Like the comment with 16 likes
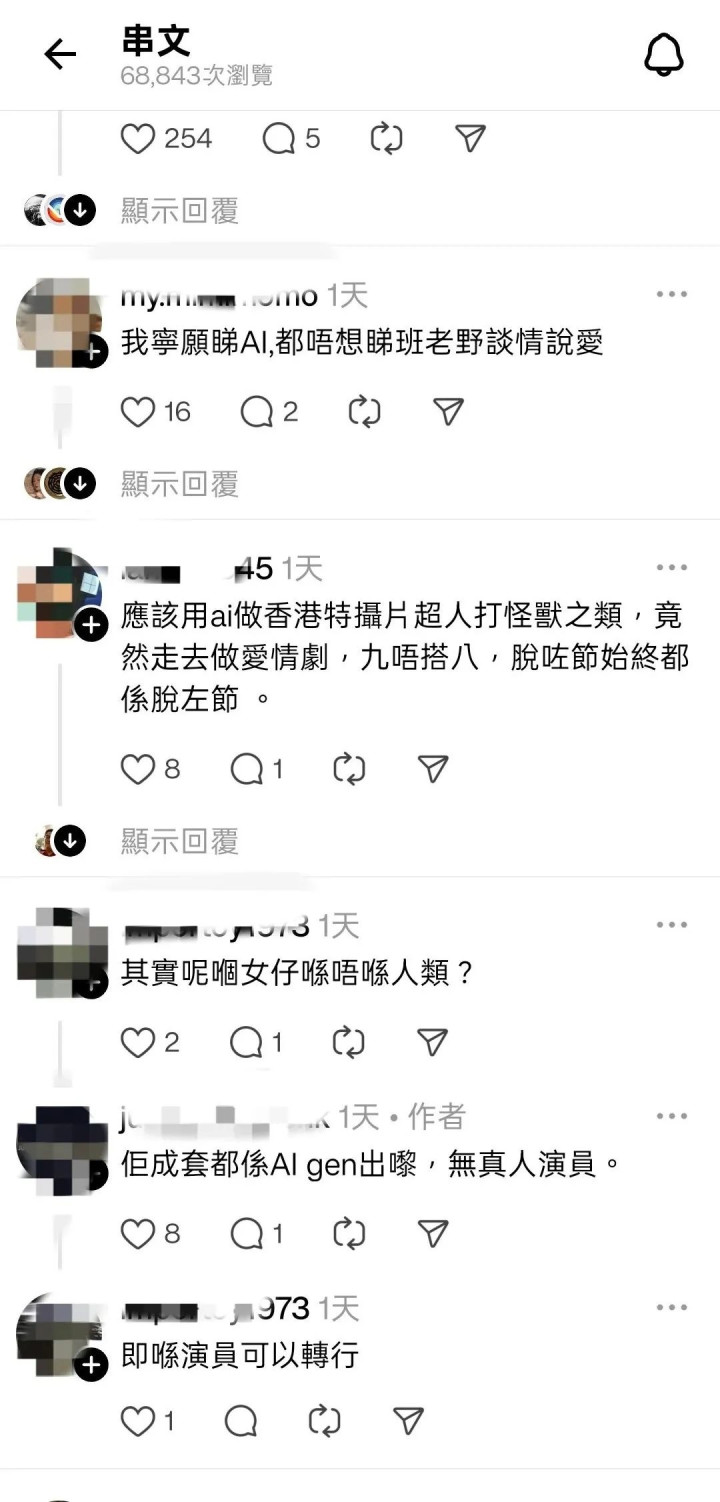This screenshot has width=720, height=1502. coord(138,412)
